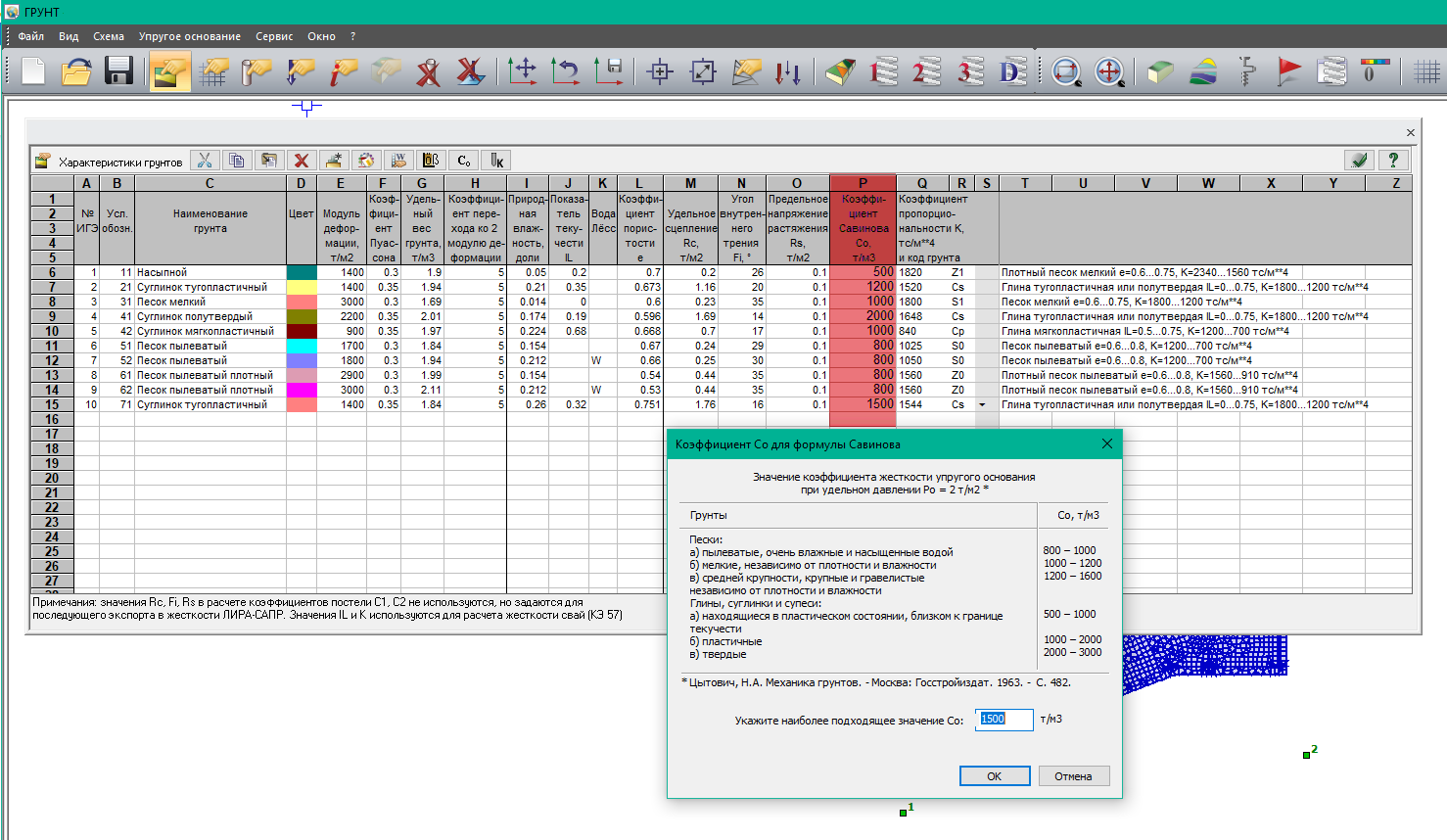Viewport: 1447px width, 840px height.
Task: Confirm the Co value with OK
Action: tap(994, 775)
